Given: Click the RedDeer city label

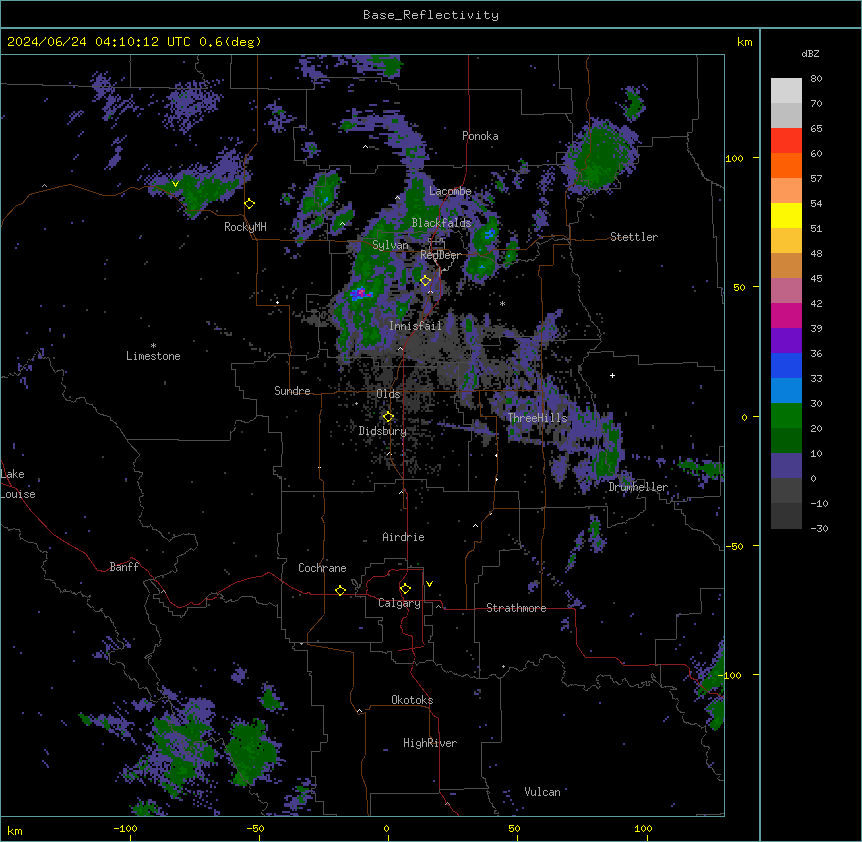Looking at the screenshot, I should coord(440,255).
